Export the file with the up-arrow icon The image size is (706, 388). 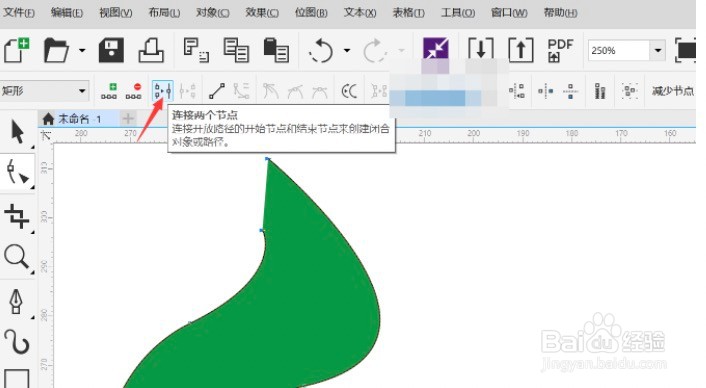(x=520, y=50)
